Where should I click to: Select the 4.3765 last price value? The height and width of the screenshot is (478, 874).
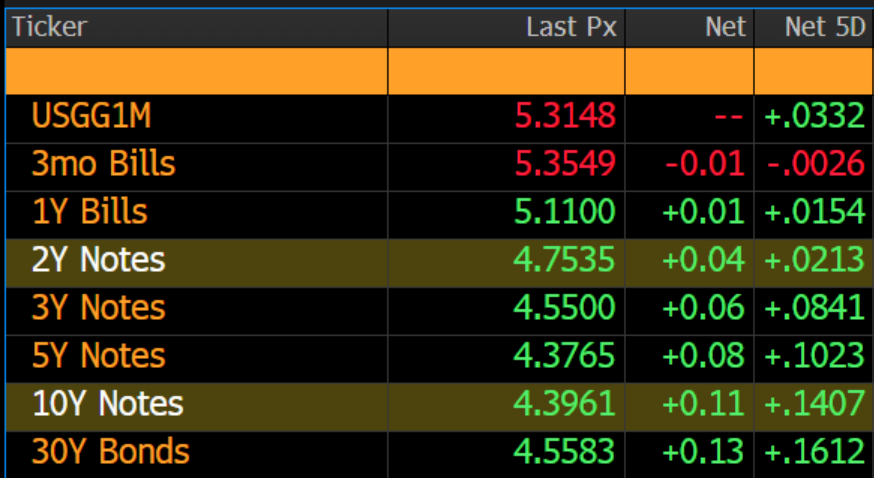point(564,355)
